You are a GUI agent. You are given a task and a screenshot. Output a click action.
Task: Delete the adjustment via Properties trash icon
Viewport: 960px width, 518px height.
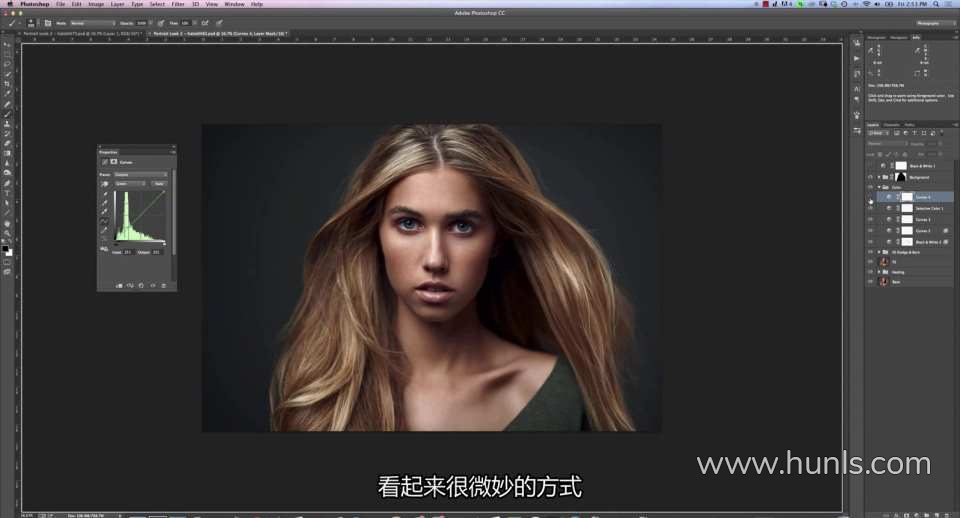(x=163, y=285)
